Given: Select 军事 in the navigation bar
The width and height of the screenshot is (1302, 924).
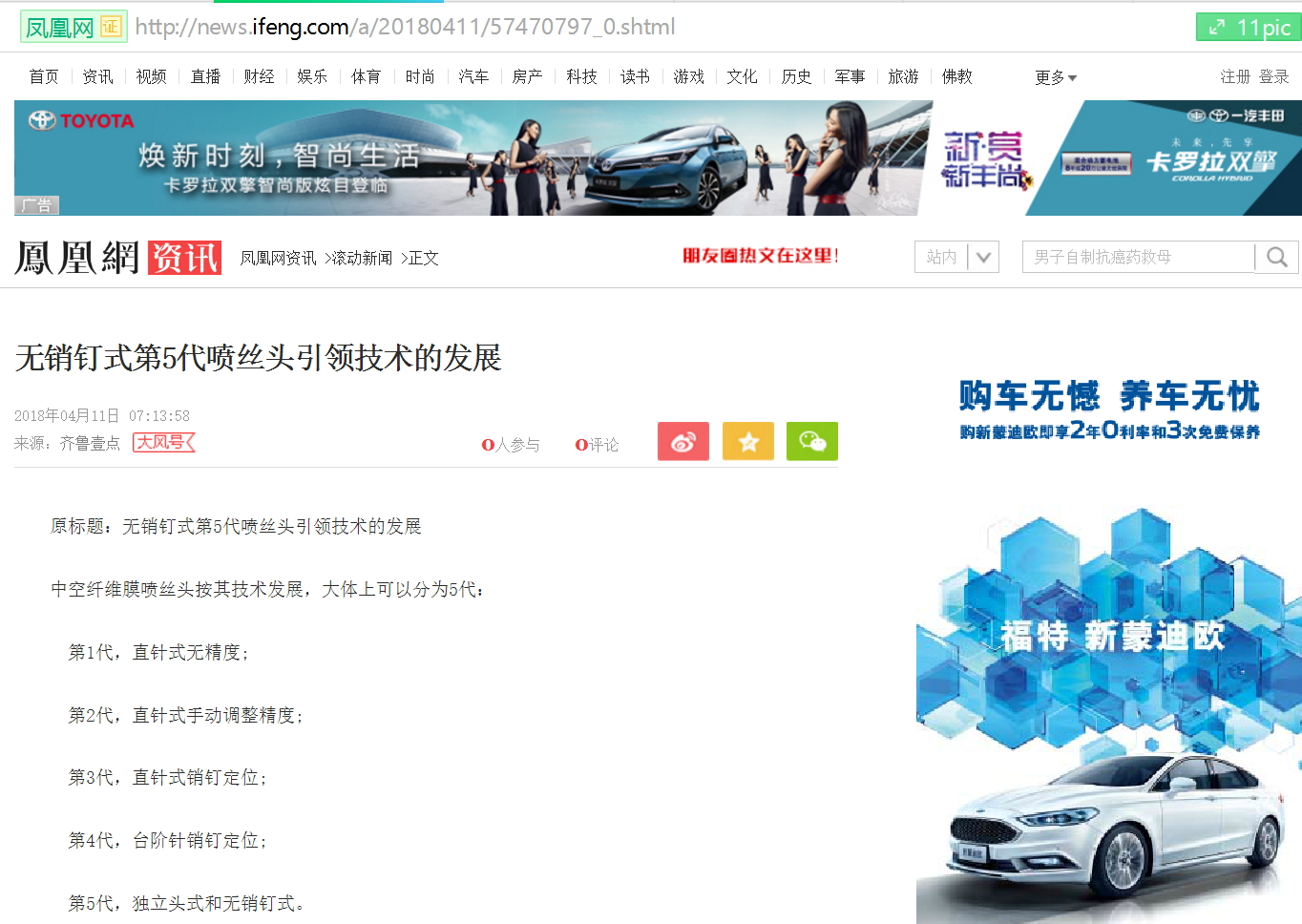Looking at the screenshot, I should coord(850,76).
